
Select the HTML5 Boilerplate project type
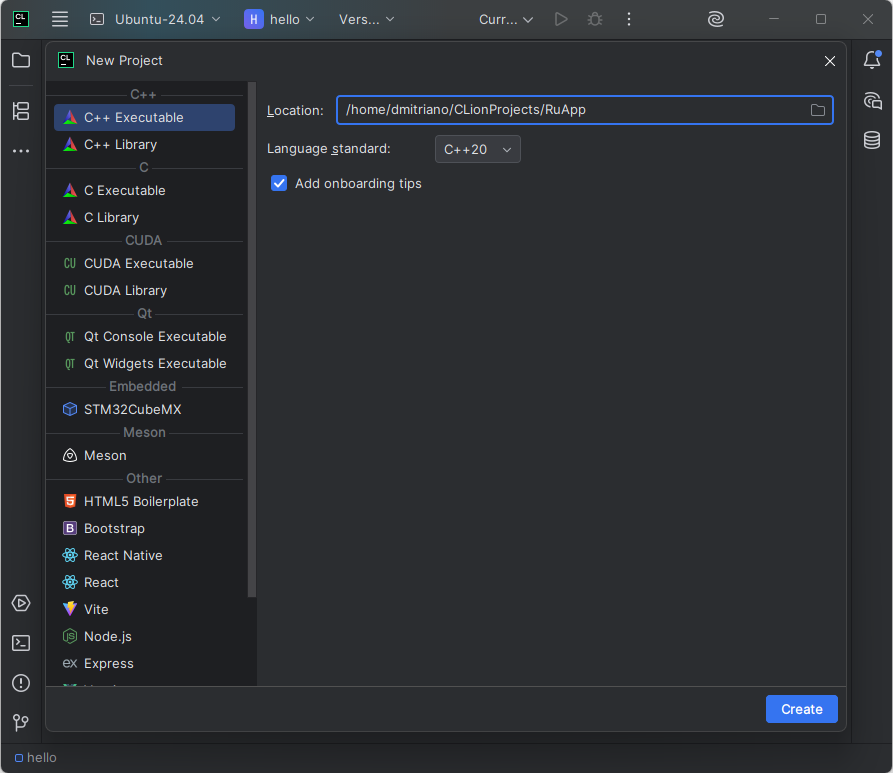144,502
